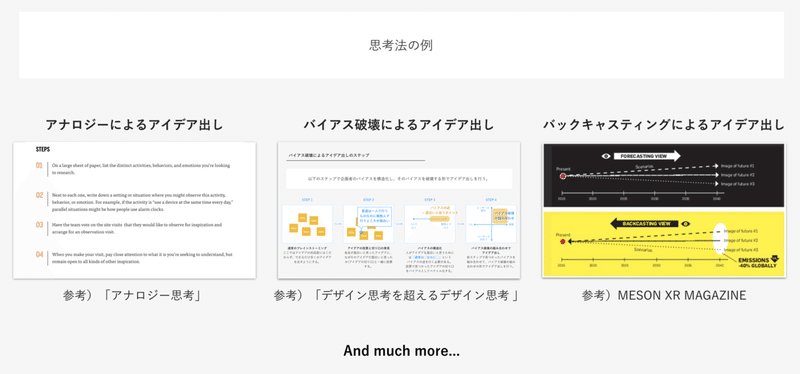Click the STEP 1 sticky notes diagram
The image size is (800, 374).
307,224
